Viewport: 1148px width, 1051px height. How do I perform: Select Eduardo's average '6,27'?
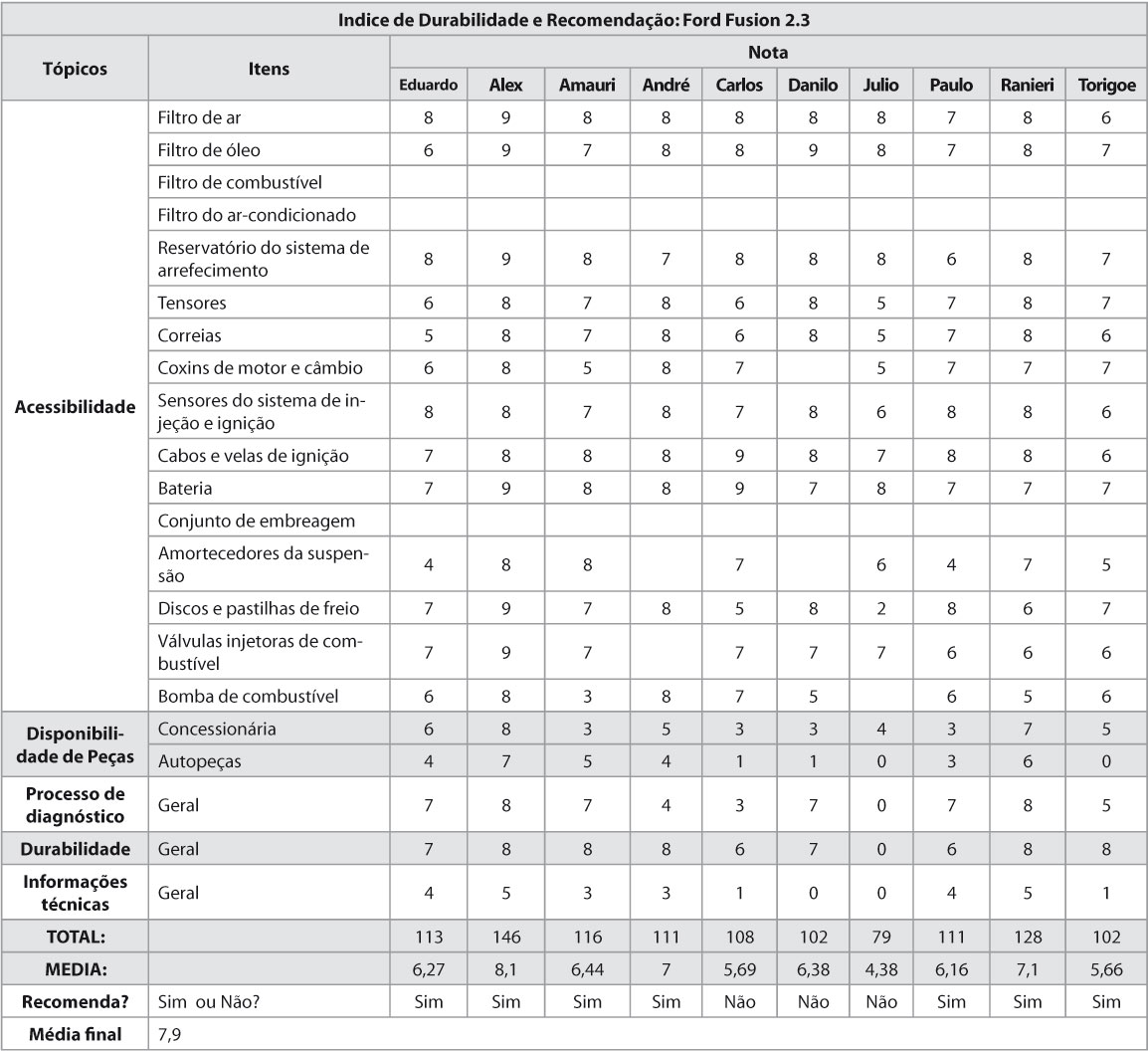point(429,969)
